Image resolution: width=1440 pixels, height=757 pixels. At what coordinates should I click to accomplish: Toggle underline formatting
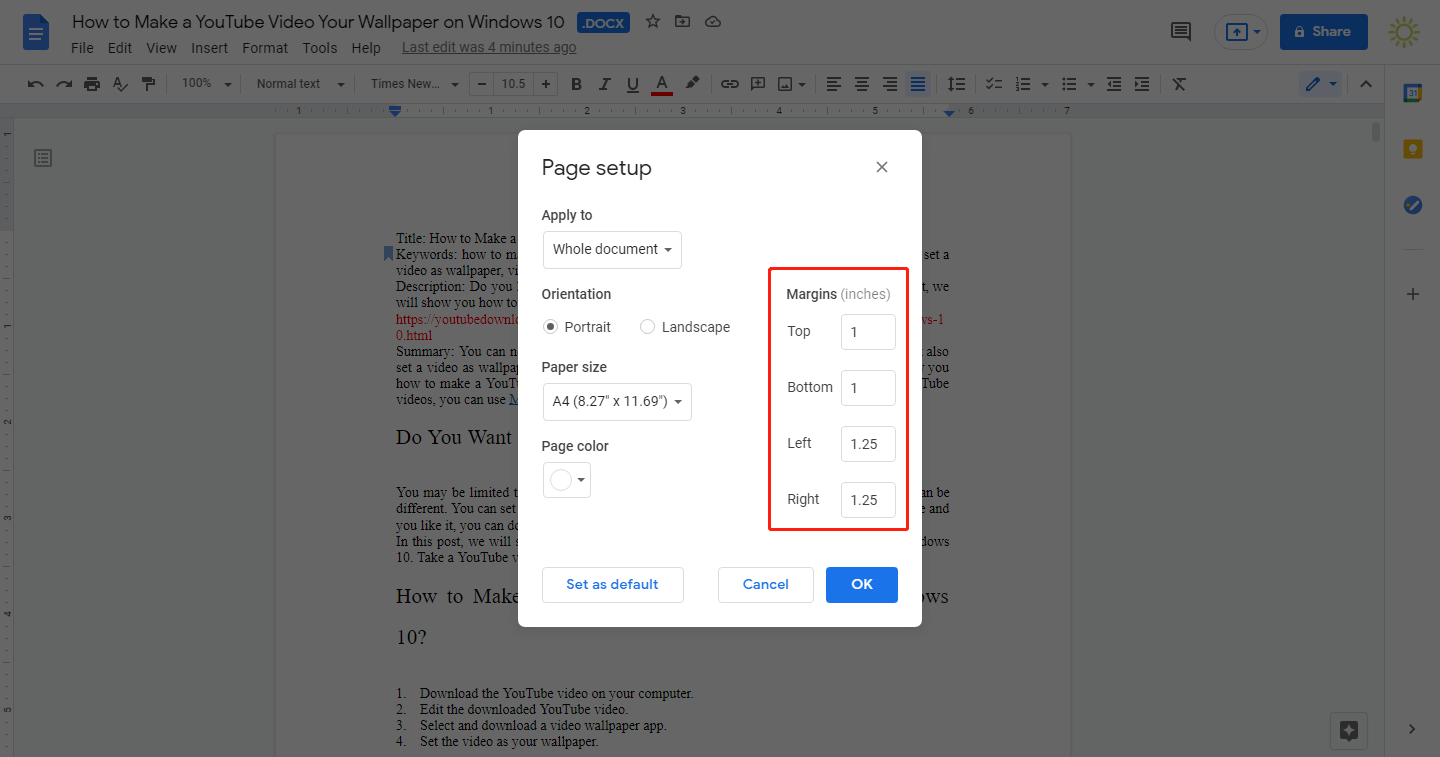(x=632, y=84)
